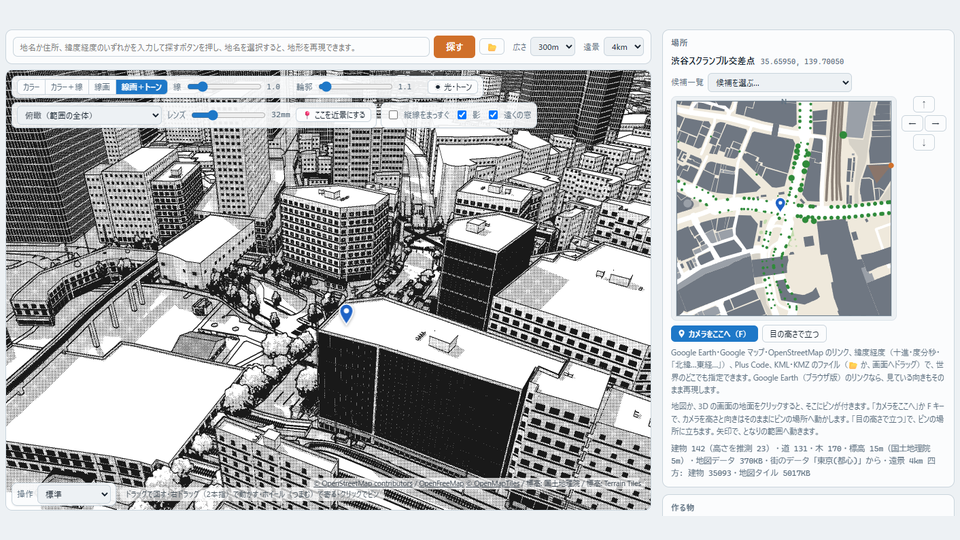Viewport: 960px width, 540px height.
Task: Click the 標高: Terrain Tiles attribution text
Action: click(613, 484)
